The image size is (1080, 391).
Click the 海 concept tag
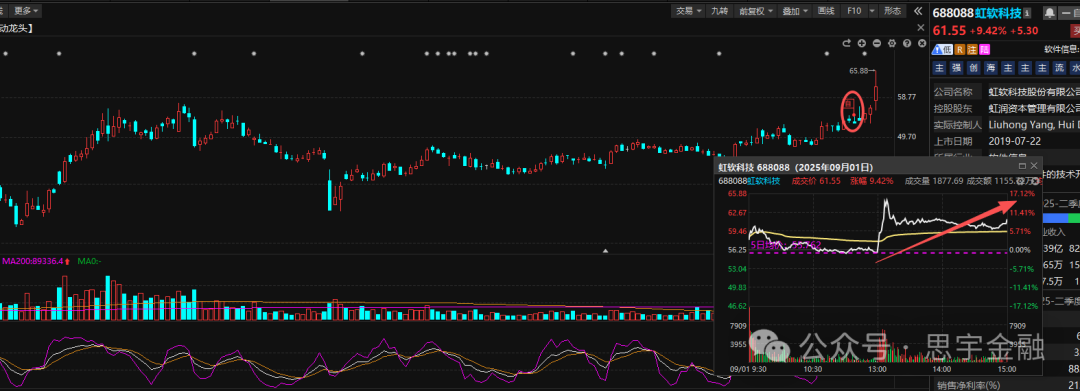click(x=990, y=68)
